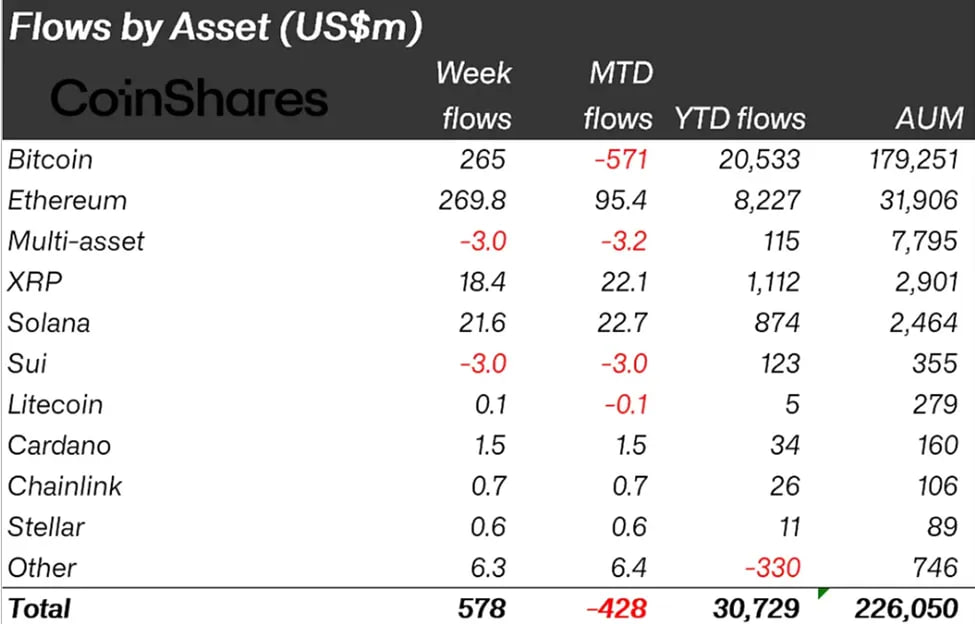Select Bitcoin's AUM value 179,251

tap(909, 160)
